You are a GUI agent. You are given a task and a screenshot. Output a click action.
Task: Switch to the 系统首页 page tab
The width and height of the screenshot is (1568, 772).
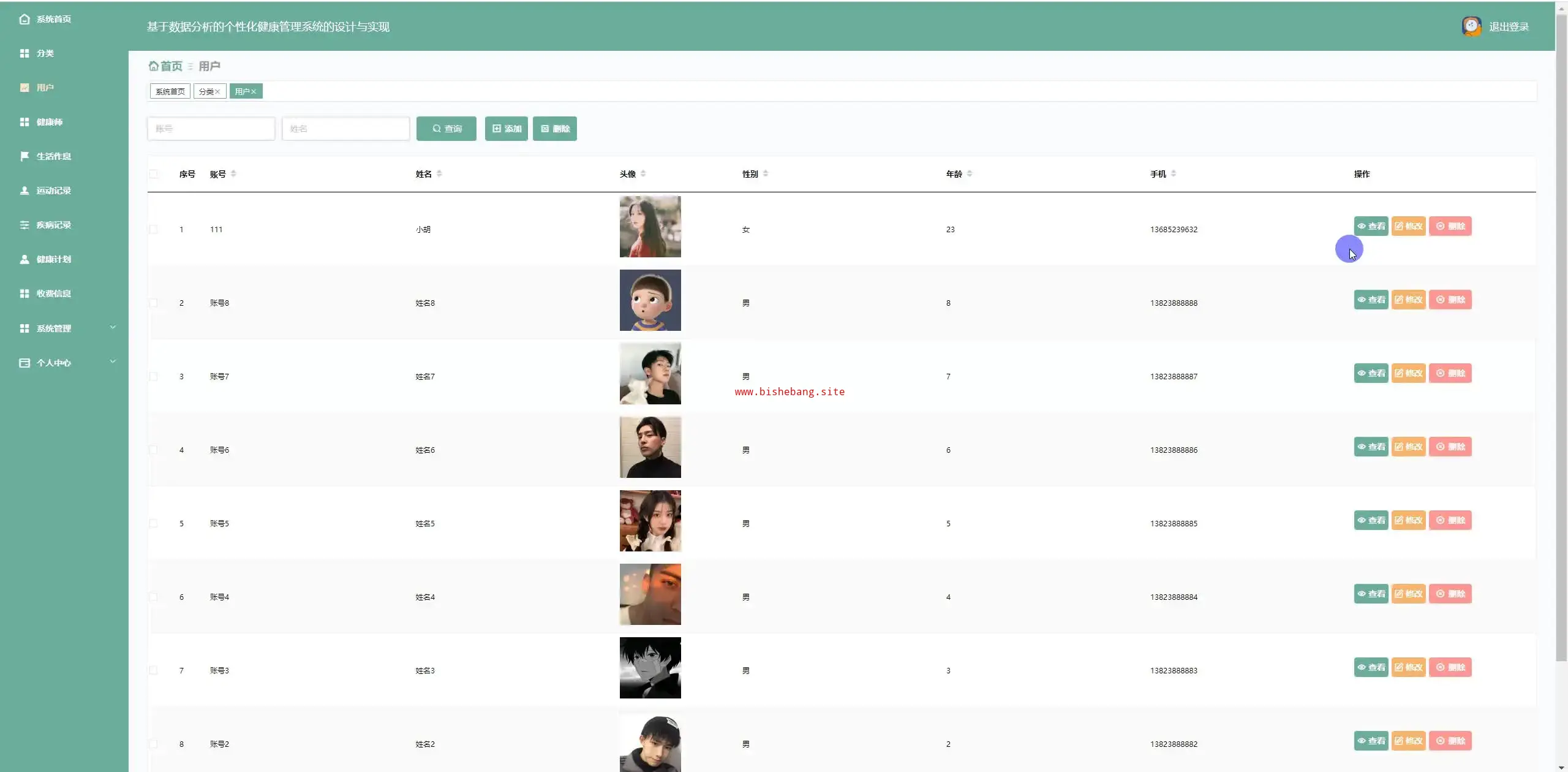pos(170,92)
